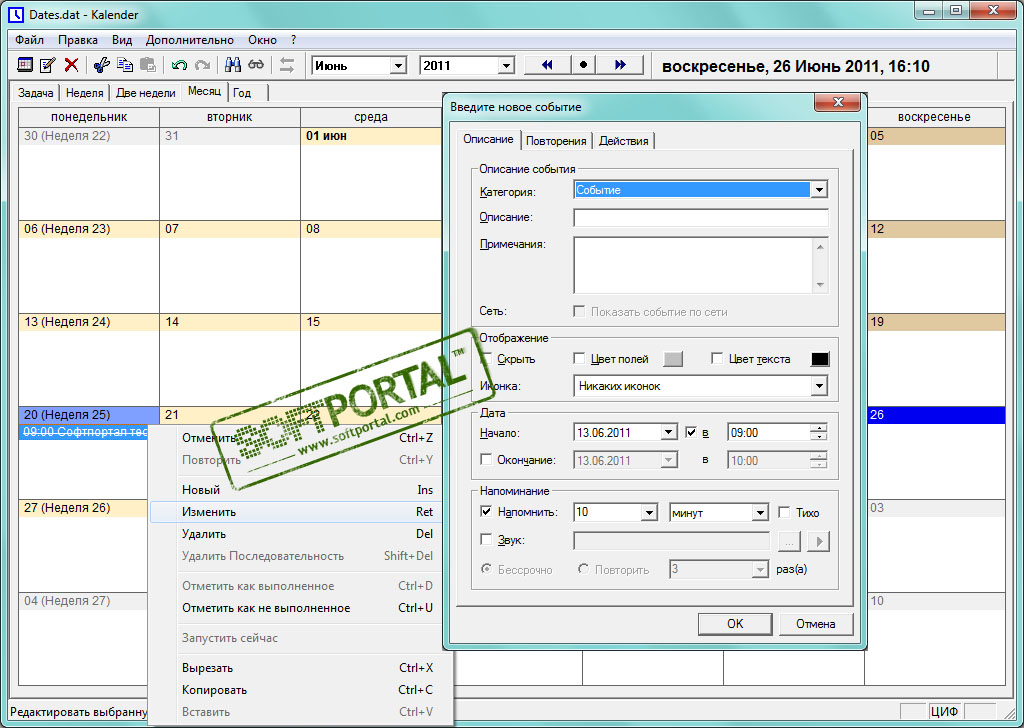Choose 'Отметить как не выполненное' menu item
This screenshot has height=728, width=1024.
296,608
